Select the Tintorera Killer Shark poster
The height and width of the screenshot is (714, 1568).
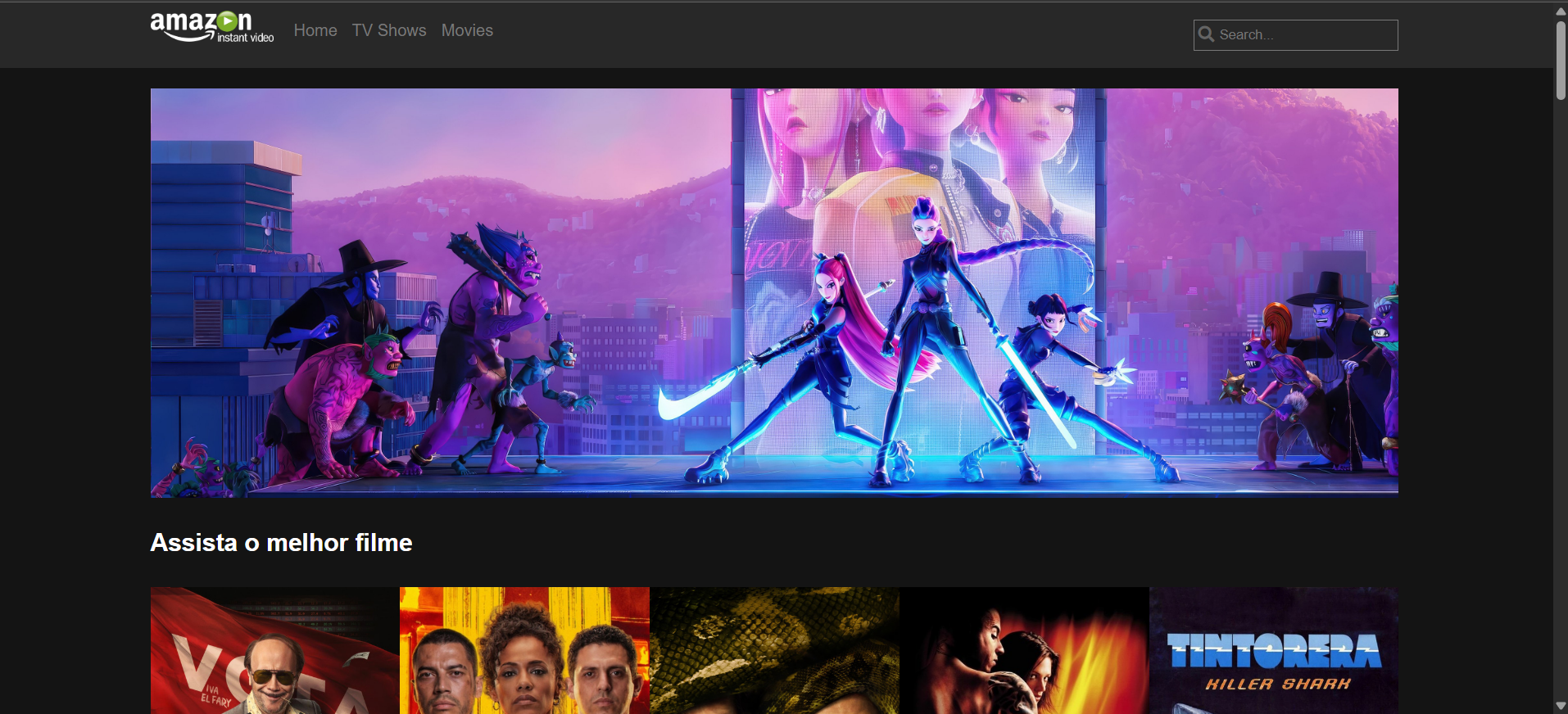point(1274,650)
